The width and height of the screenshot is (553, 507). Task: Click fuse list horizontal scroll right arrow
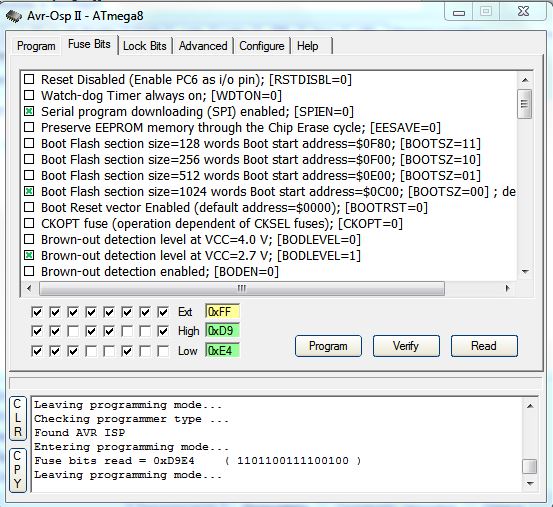(508, 288)
